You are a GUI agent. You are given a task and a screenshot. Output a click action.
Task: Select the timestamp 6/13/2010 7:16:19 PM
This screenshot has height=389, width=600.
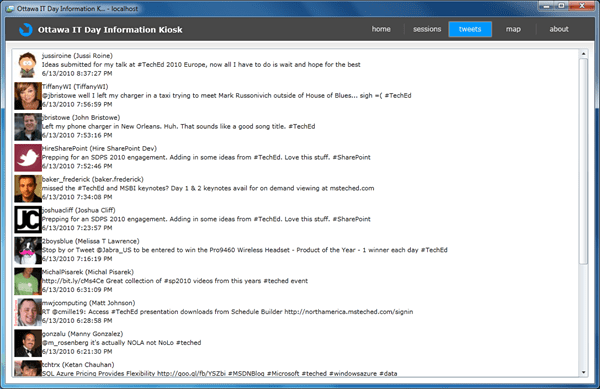[x=77, y=259]
